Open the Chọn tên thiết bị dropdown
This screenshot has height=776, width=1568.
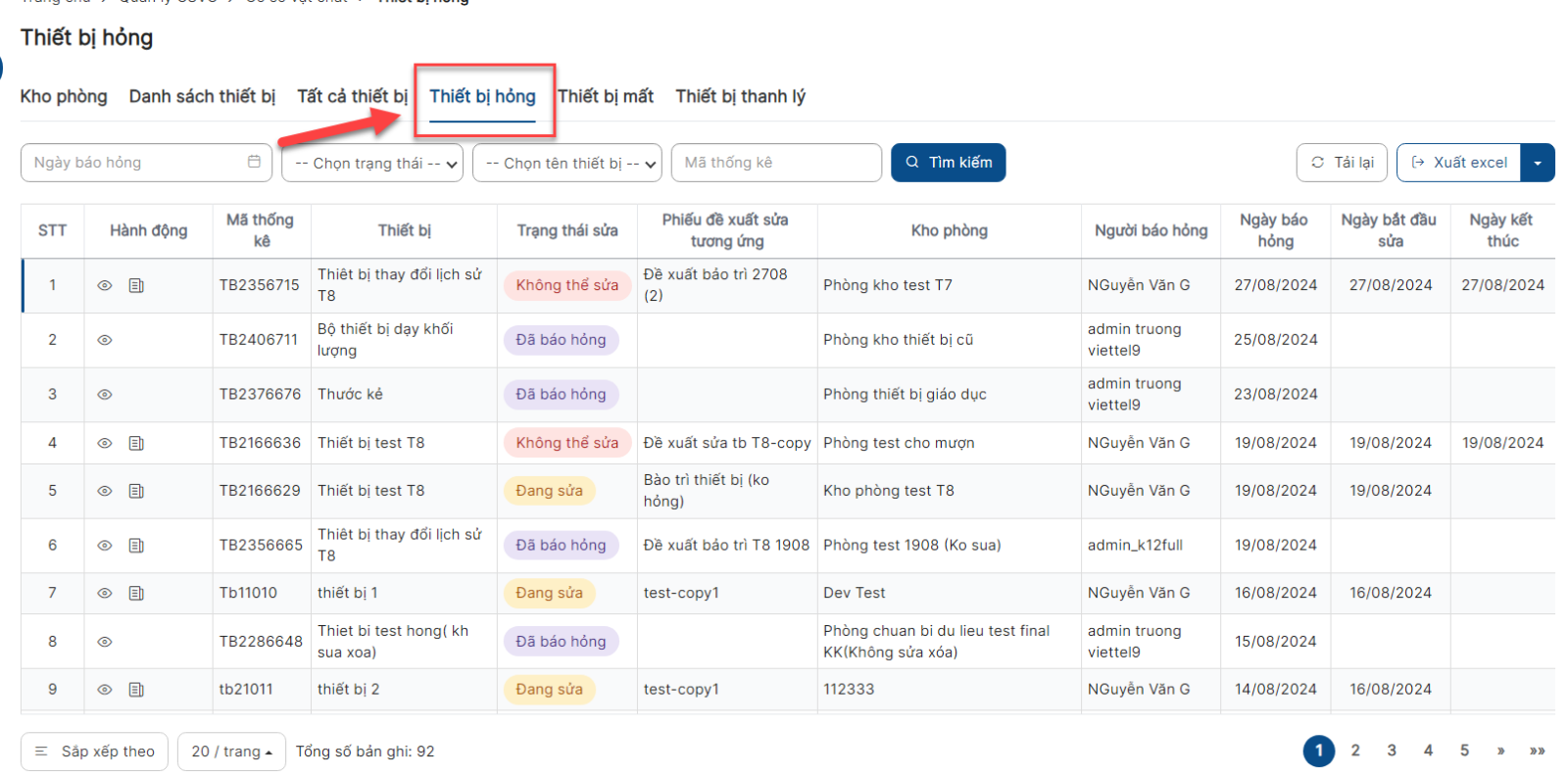(567, 164)
